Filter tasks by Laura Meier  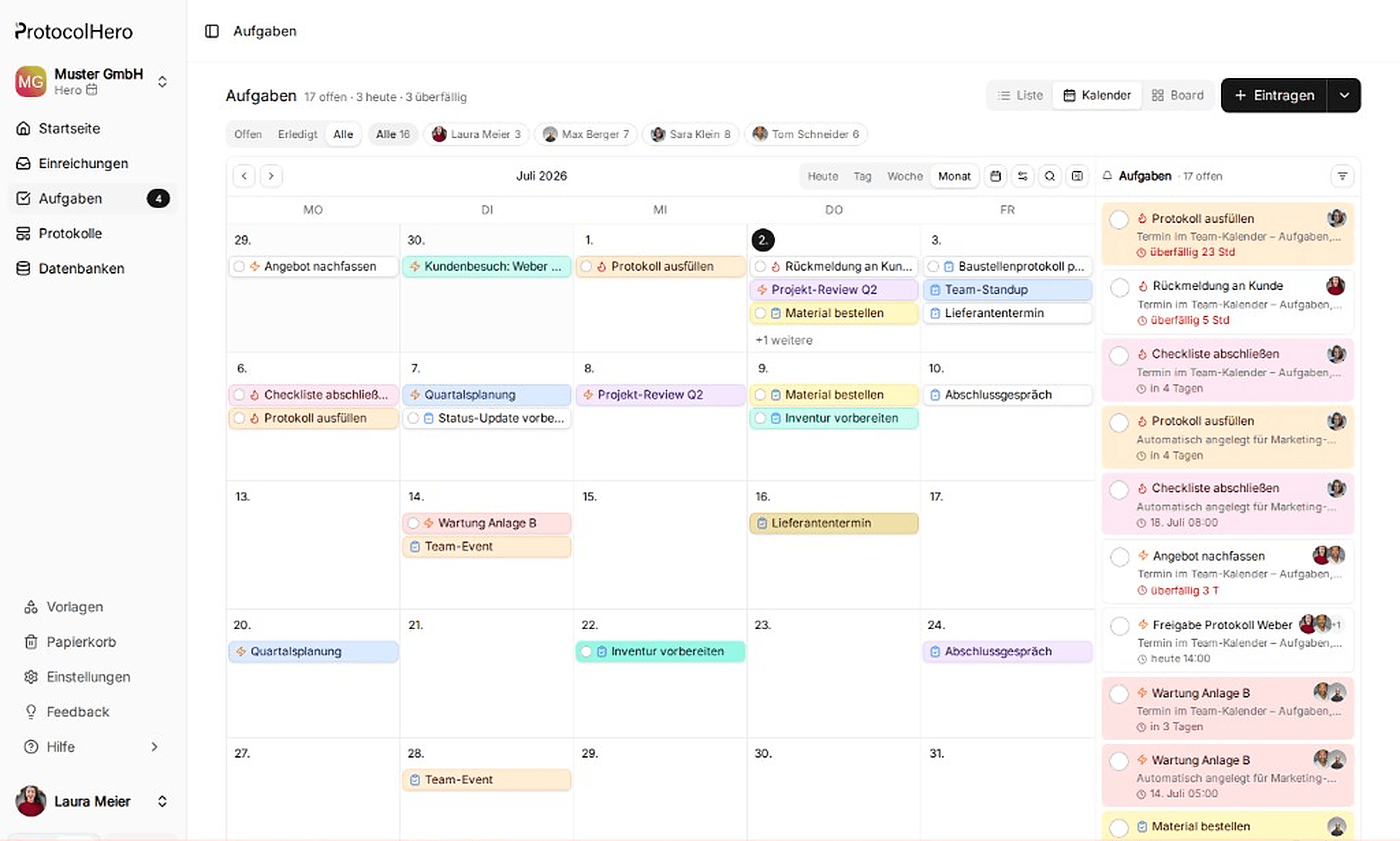point(476,134)
